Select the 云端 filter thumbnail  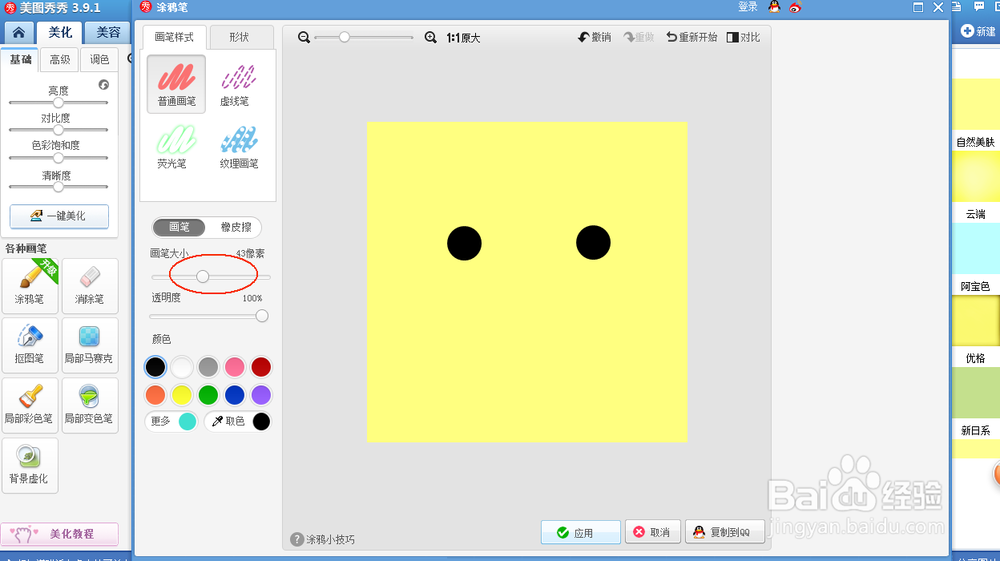tap(975, 177)
